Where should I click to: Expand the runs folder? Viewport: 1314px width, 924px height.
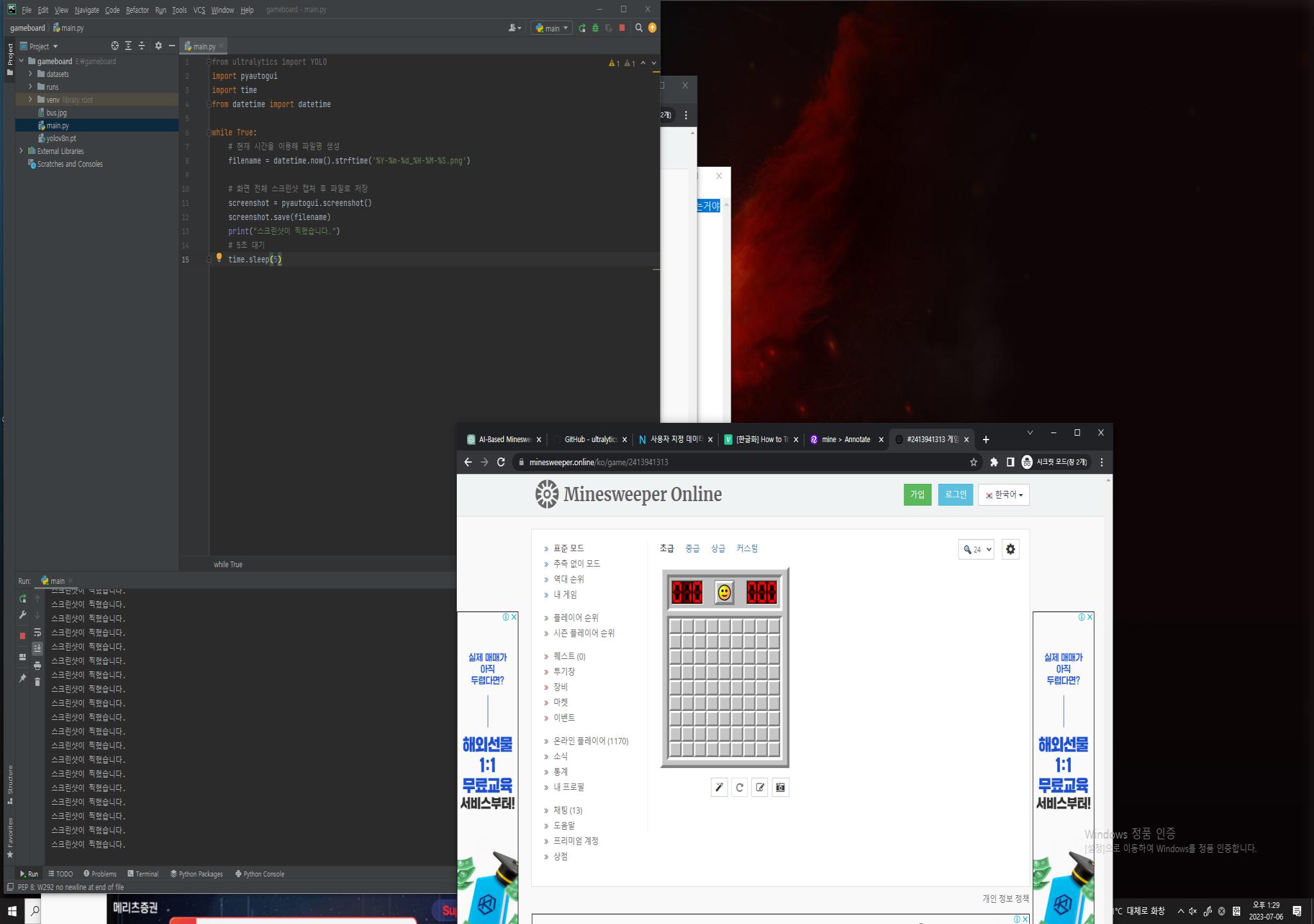[30, 87]
